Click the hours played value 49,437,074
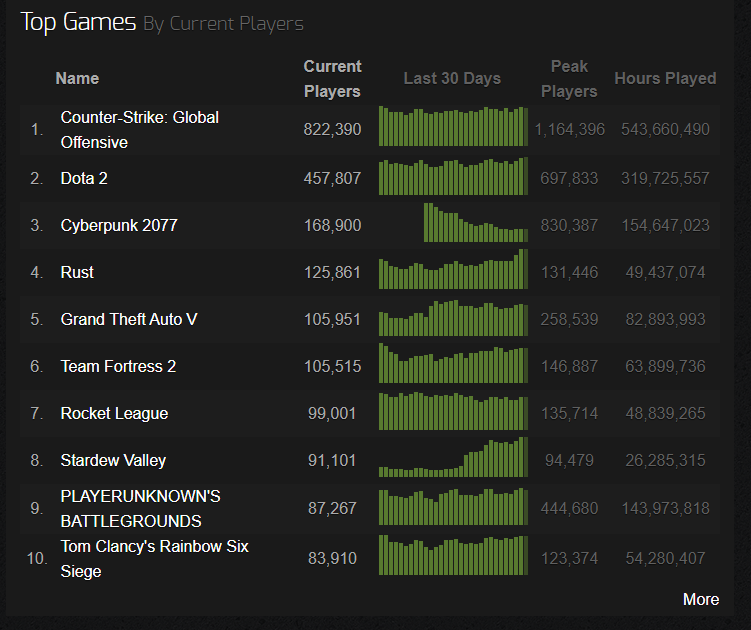Screen dimensions: 751x630 pos(665,272)
